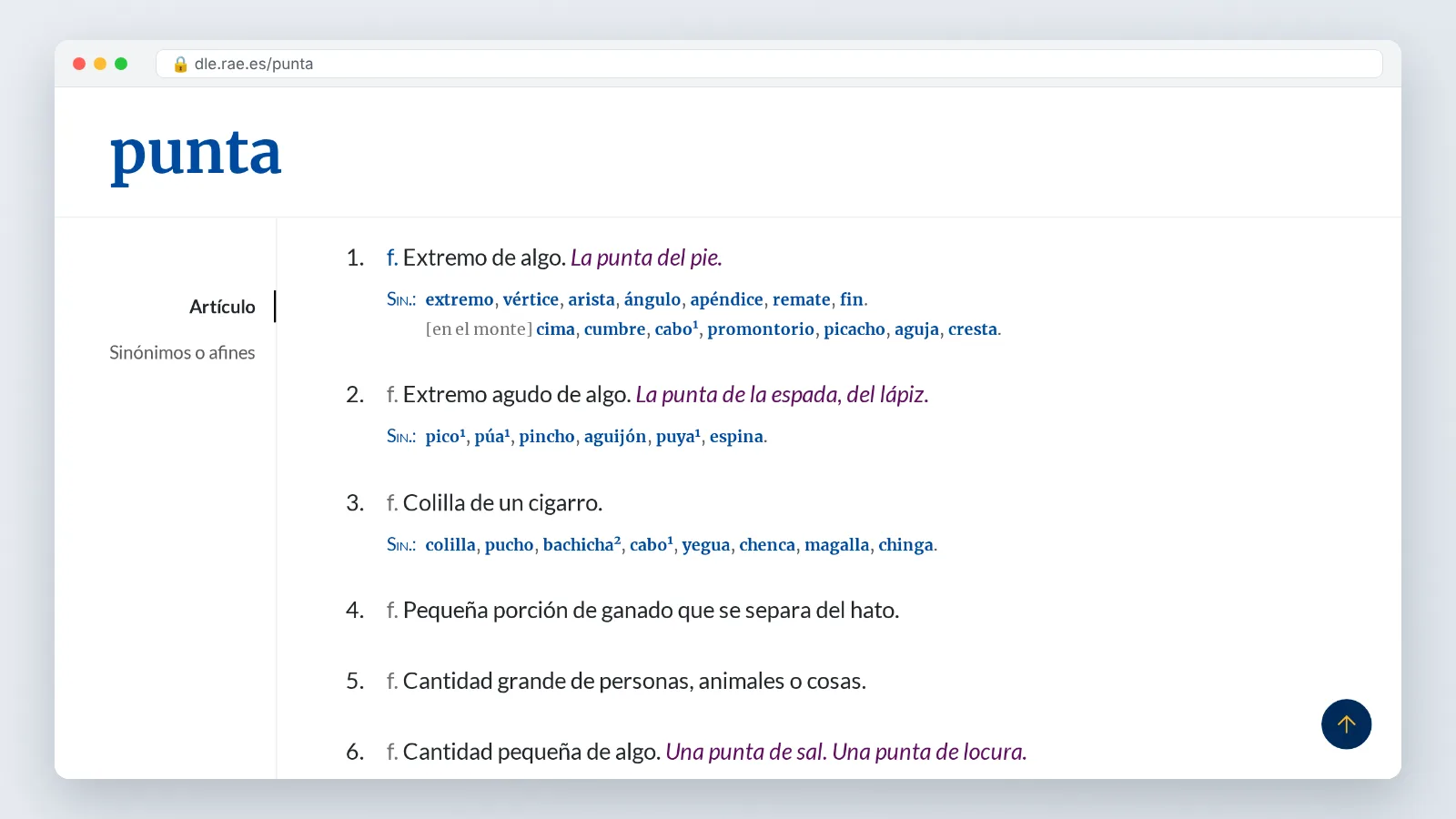Open the "apéndice" synonym
Screen dimensions: 1456x819
click(x=726, y=299)
